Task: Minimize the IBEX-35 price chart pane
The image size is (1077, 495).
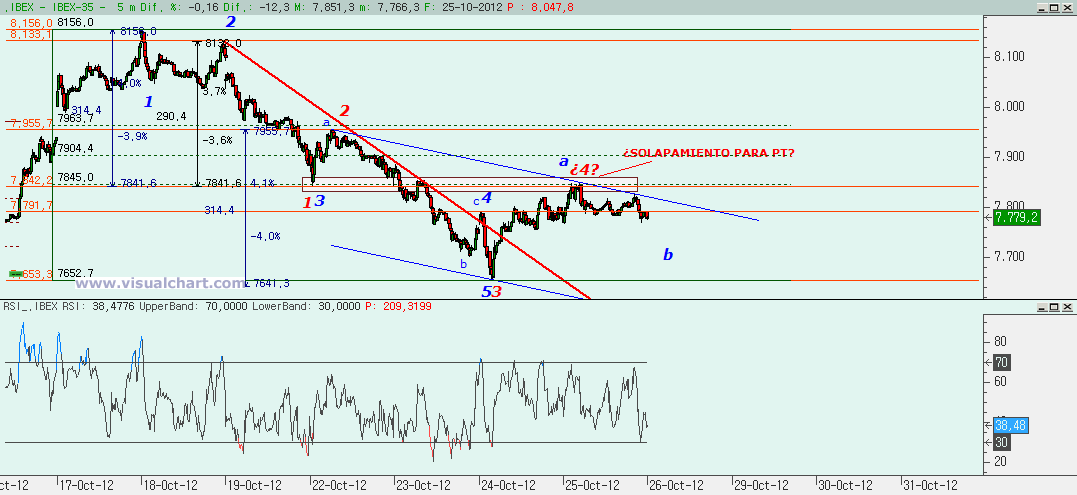Action: tap(1042, 7)
